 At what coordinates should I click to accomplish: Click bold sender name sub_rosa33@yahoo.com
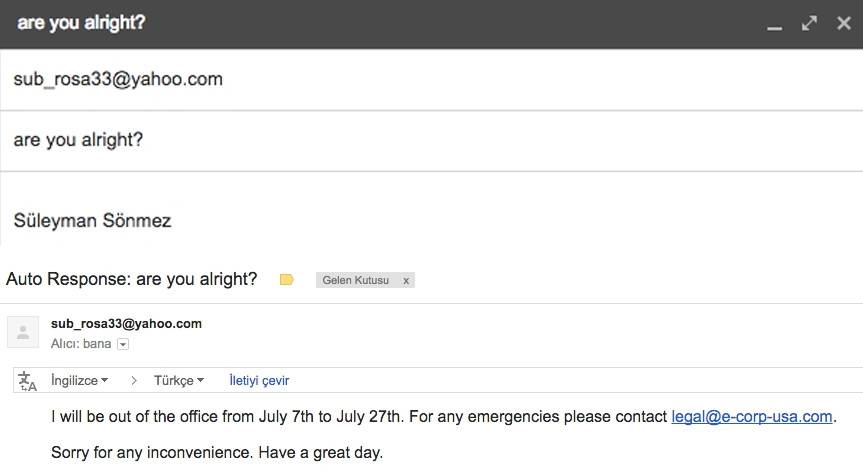[x=126, y=324]
